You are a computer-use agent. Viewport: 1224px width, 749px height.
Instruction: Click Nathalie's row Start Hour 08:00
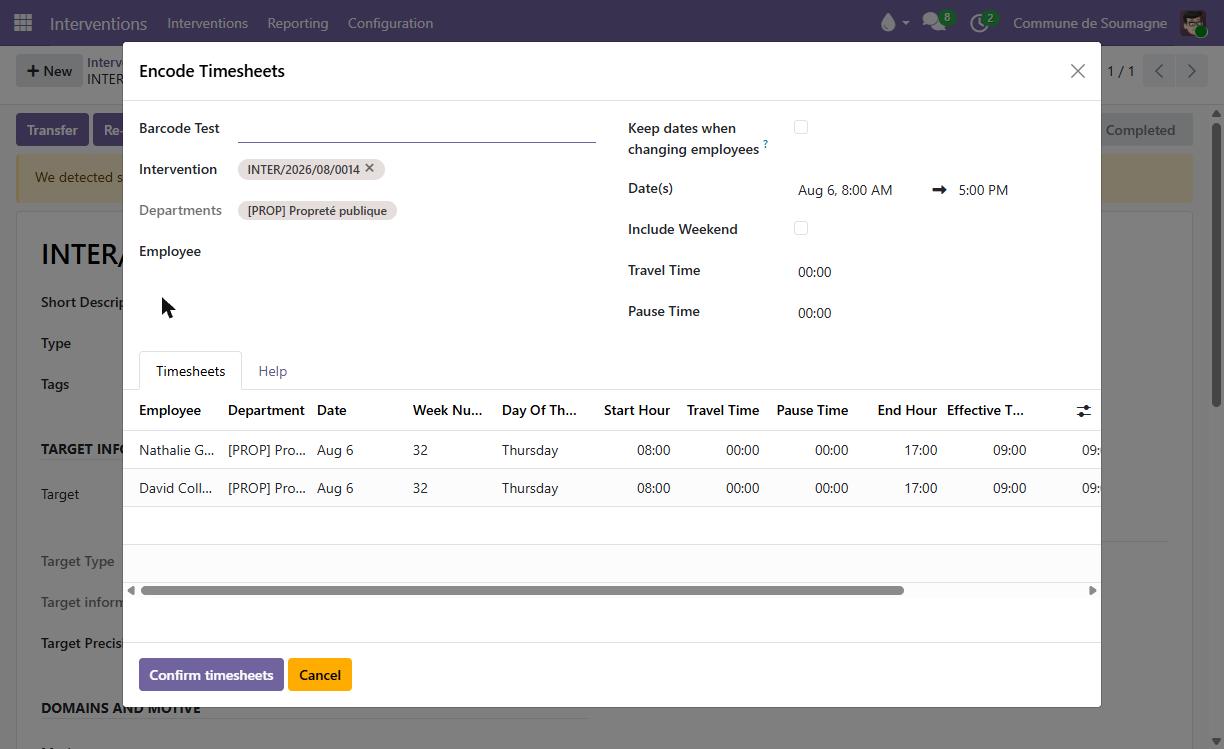[x=653, y=450]
